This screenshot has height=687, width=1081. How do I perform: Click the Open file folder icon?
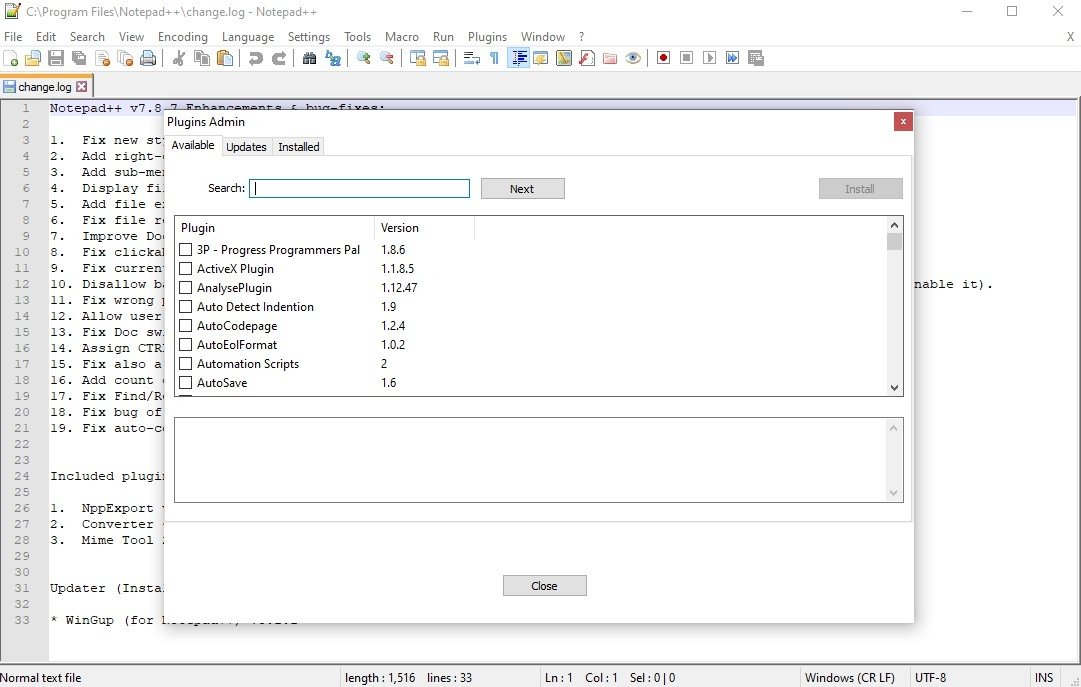click(x=33, y=59)
